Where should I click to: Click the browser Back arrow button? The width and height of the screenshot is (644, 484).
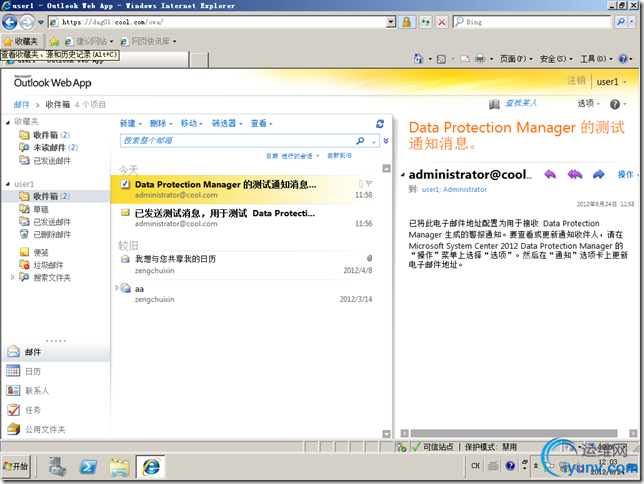click(10, 22)
